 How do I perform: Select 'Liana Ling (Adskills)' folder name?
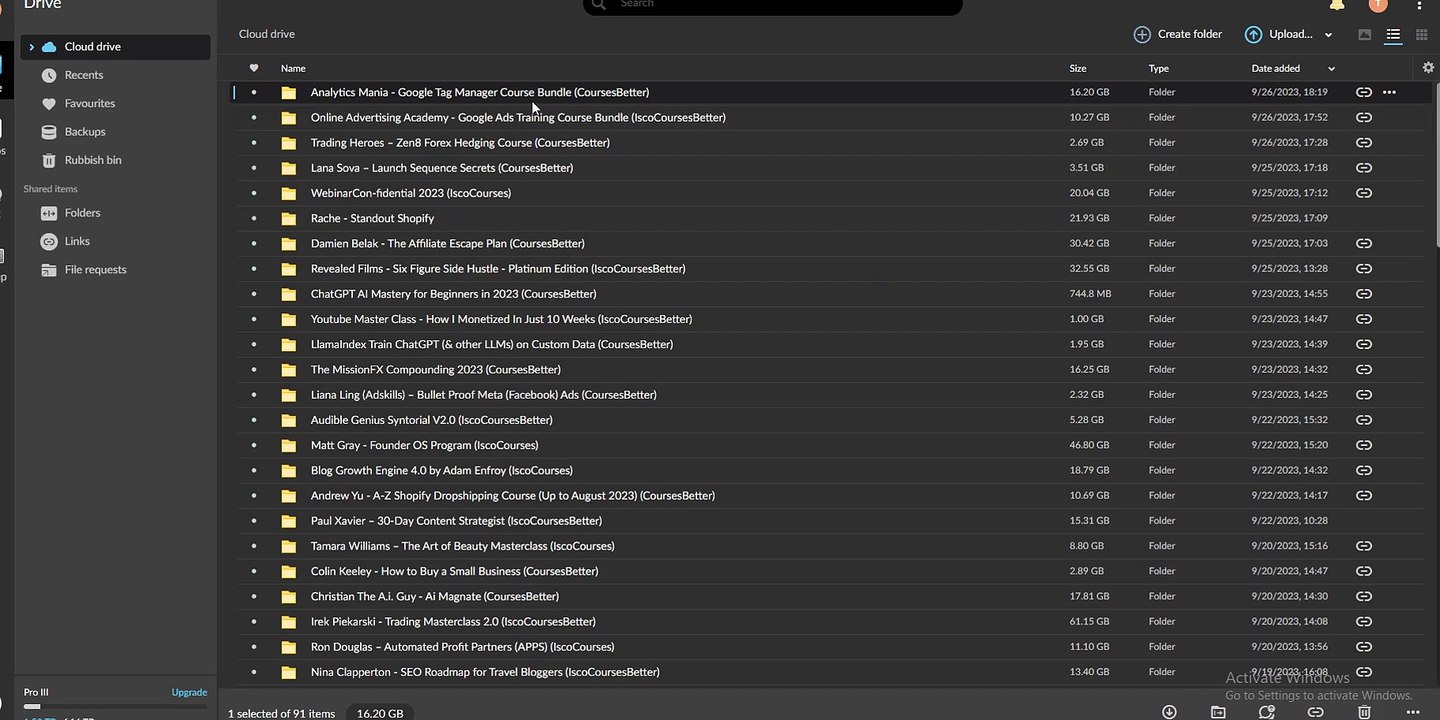pyautogui.click(x=484, y=395)
